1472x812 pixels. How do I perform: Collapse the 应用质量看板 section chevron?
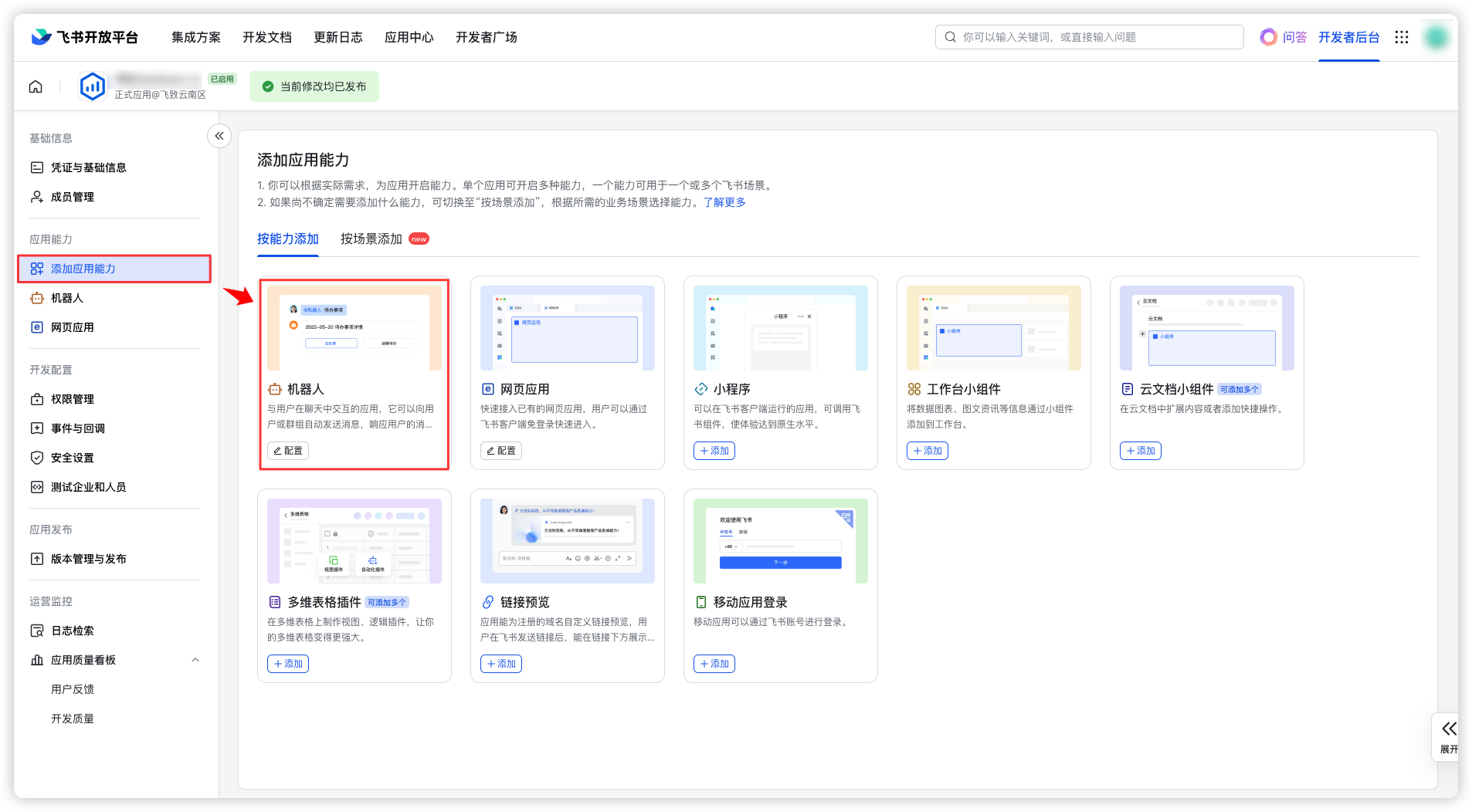(x=195, y=660)
